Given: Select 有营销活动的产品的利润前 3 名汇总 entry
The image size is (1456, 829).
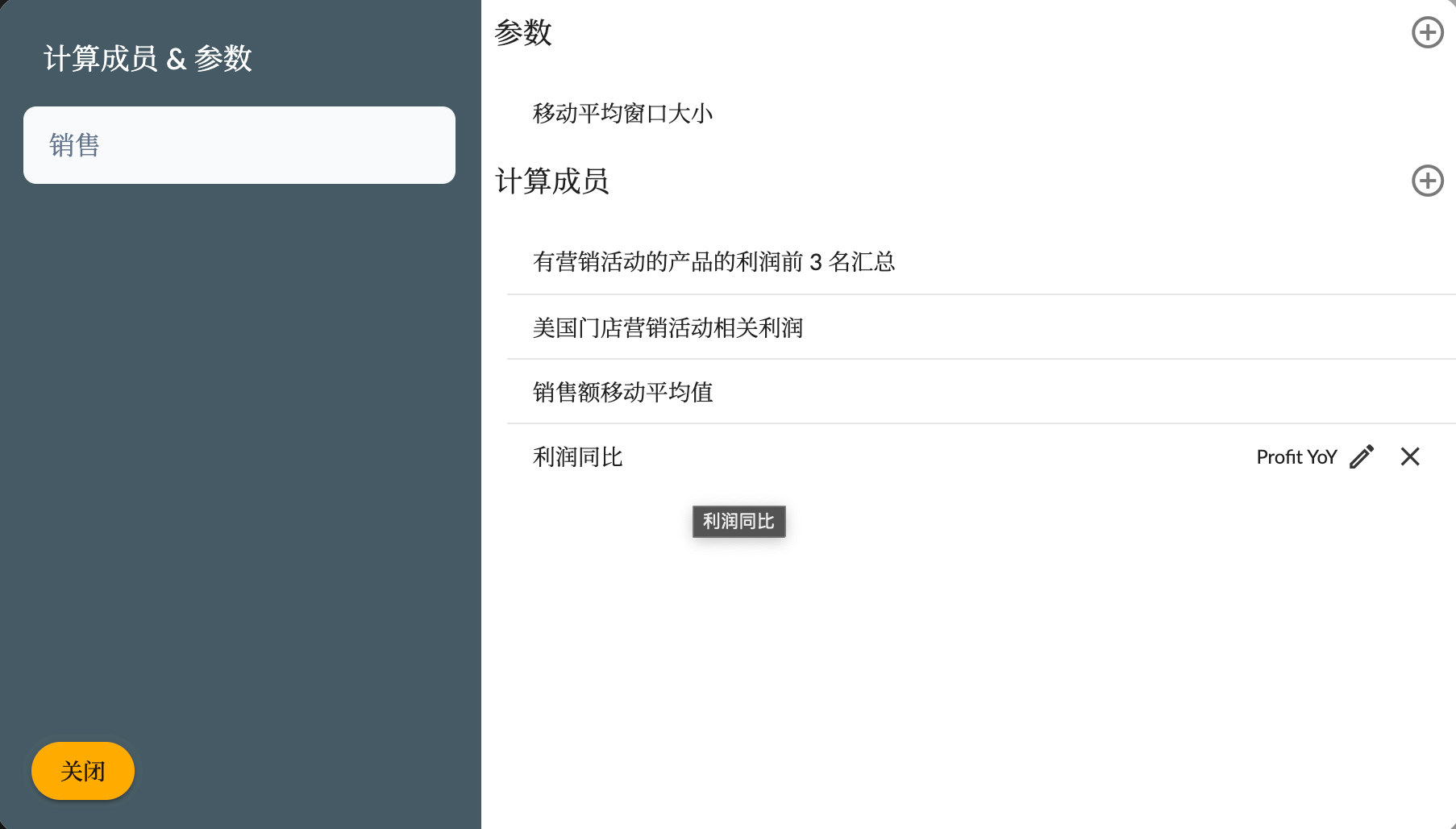Looking at the screenshot, I should (713, 261).
